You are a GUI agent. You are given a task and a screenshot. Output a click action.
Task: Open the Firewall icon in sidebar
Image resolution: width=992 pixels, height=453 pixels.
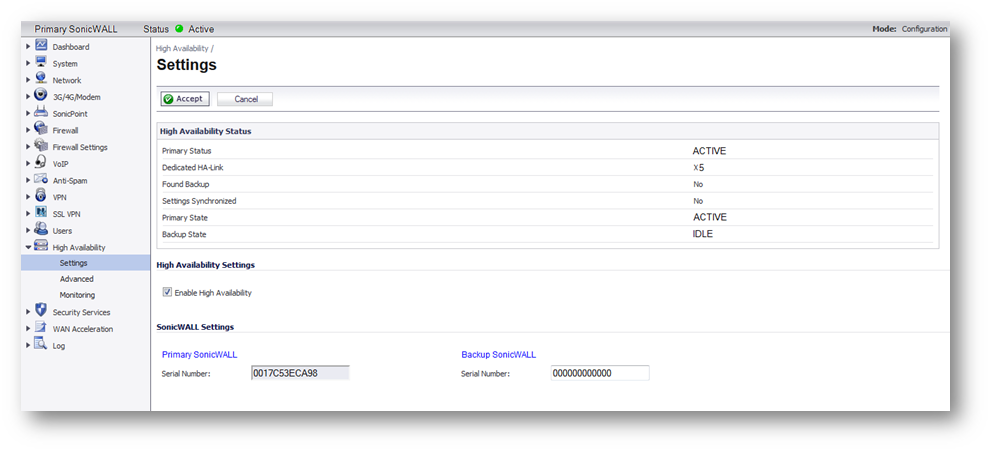tap(41, 129)
